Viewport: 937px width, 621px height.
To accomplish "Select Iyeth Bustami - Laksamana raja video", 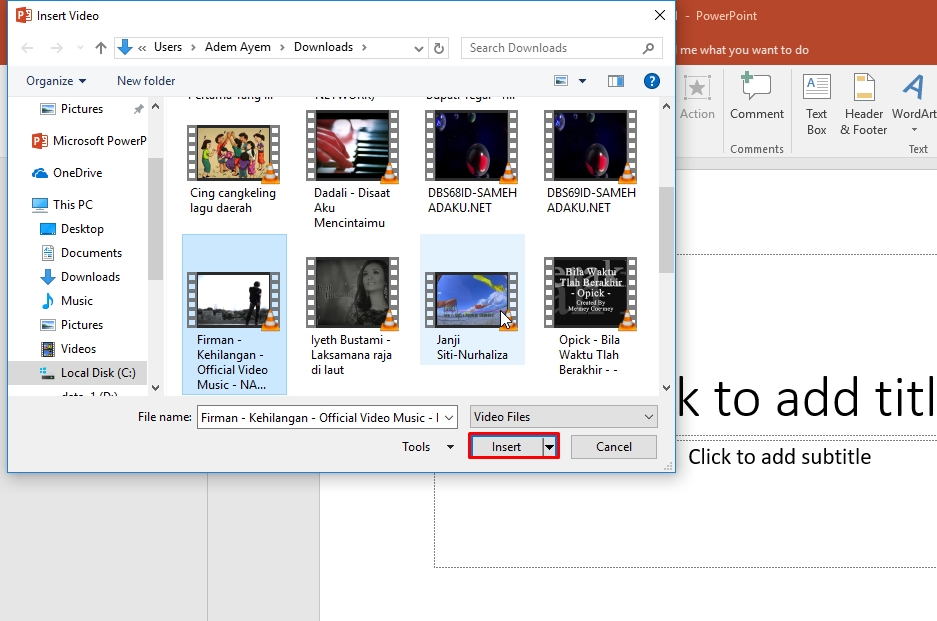I will pyautogui.click(x=353, y=316).
